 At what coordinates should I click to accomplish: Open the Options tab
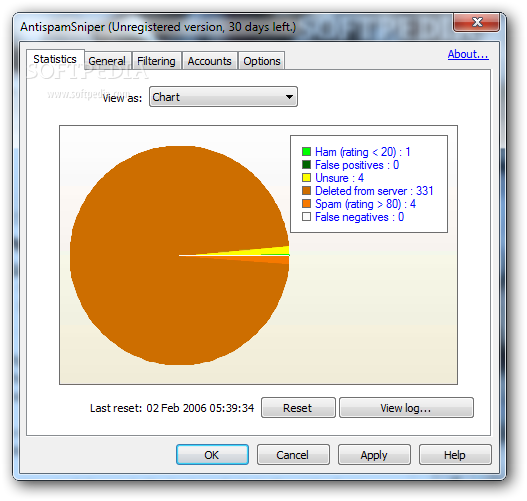point(262,61)
